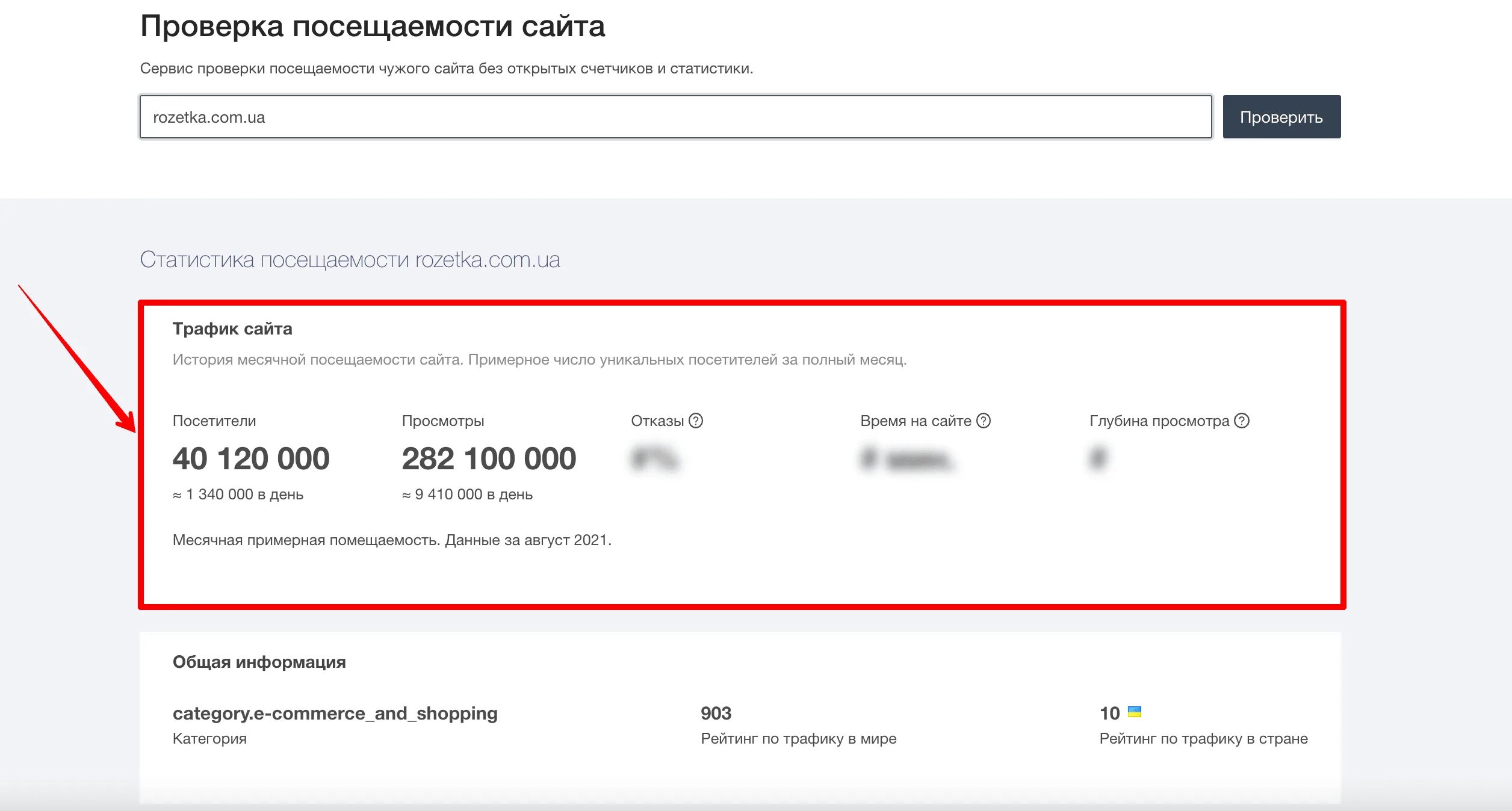The height and width of the screenshot is (811, 1512).
Task: Click the category.e-commerce_and_shopping text
Action: pos(335,713)
